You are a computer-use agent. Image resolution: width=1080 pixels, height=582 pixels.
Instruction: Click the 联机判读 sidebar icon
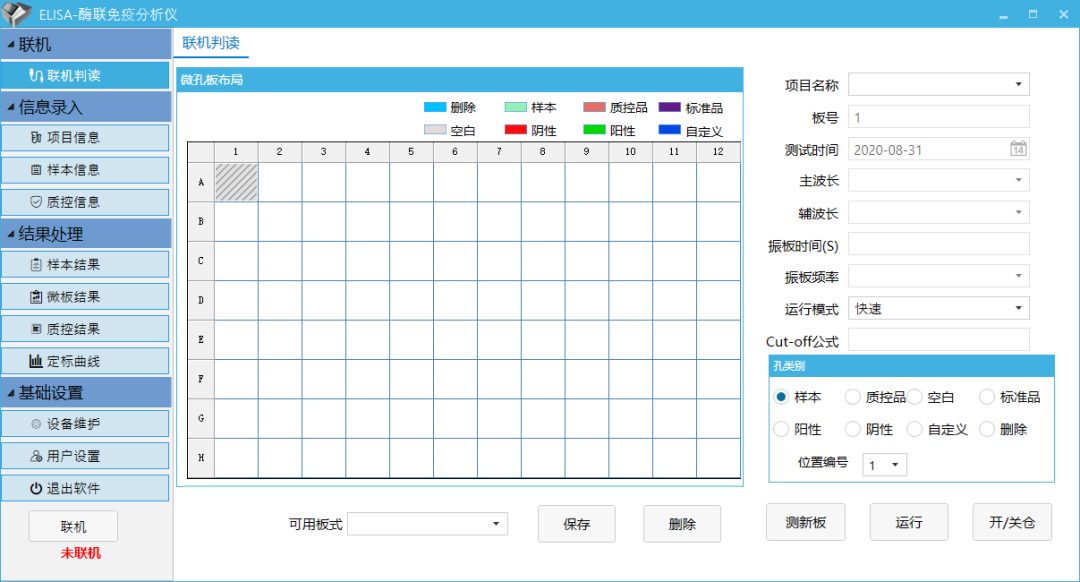pos(37,75)
